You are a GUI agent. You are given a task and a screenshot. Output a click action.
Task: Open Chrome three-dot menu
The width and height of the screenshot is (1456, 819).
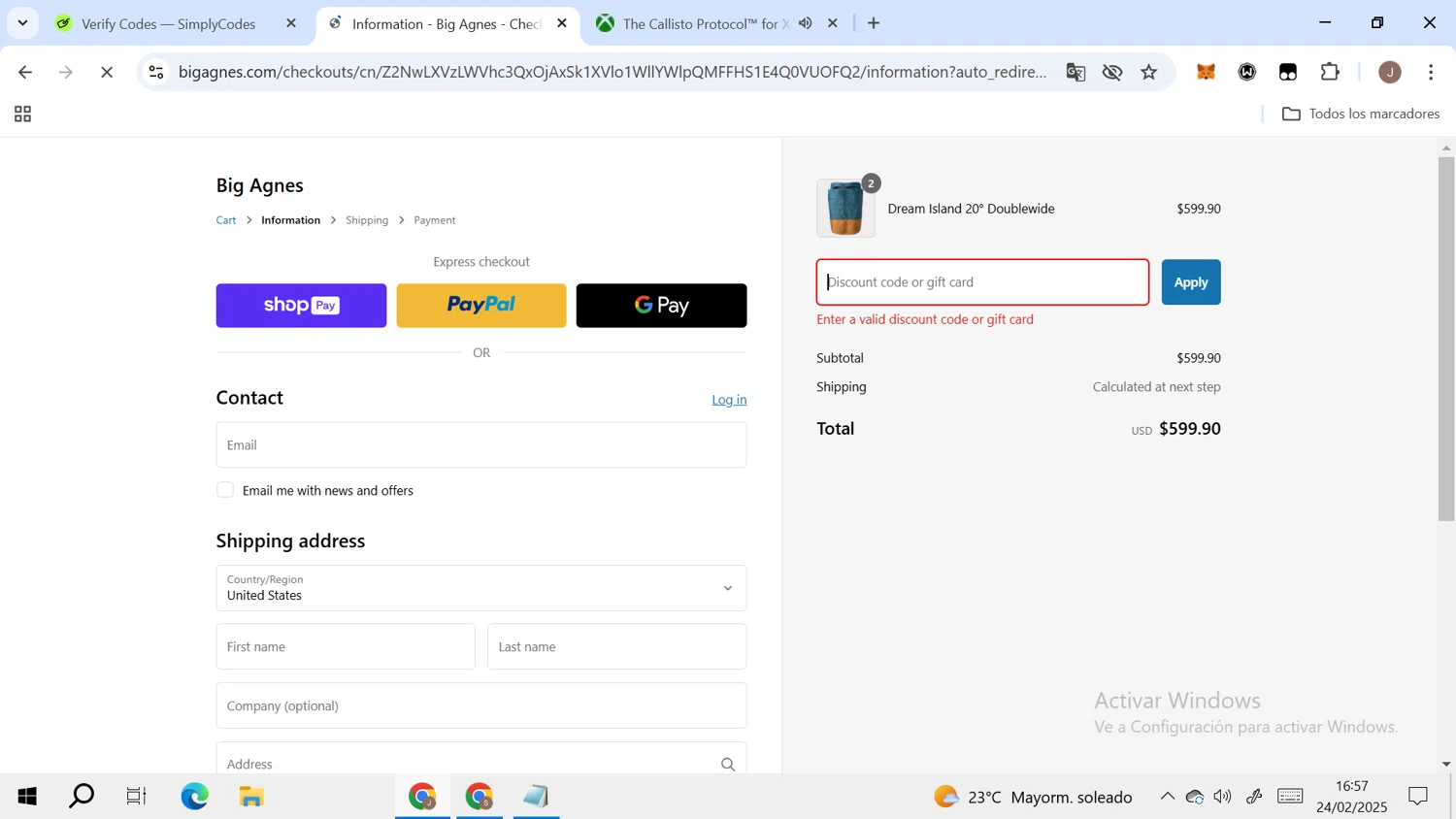click(x=1431, y=72)
